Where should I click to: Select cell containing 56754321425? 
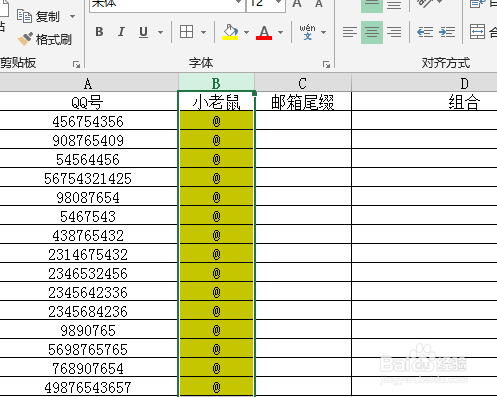click(x=88, y=178)
